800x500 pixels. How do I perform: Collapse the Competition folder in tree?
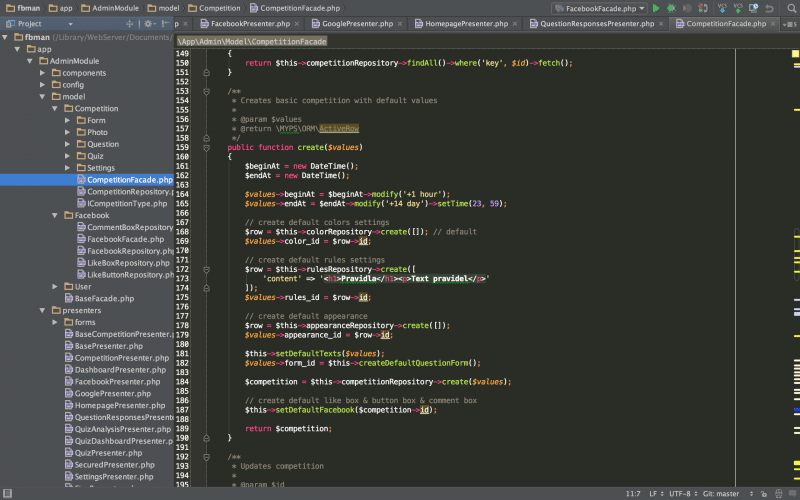coord(55,109)
